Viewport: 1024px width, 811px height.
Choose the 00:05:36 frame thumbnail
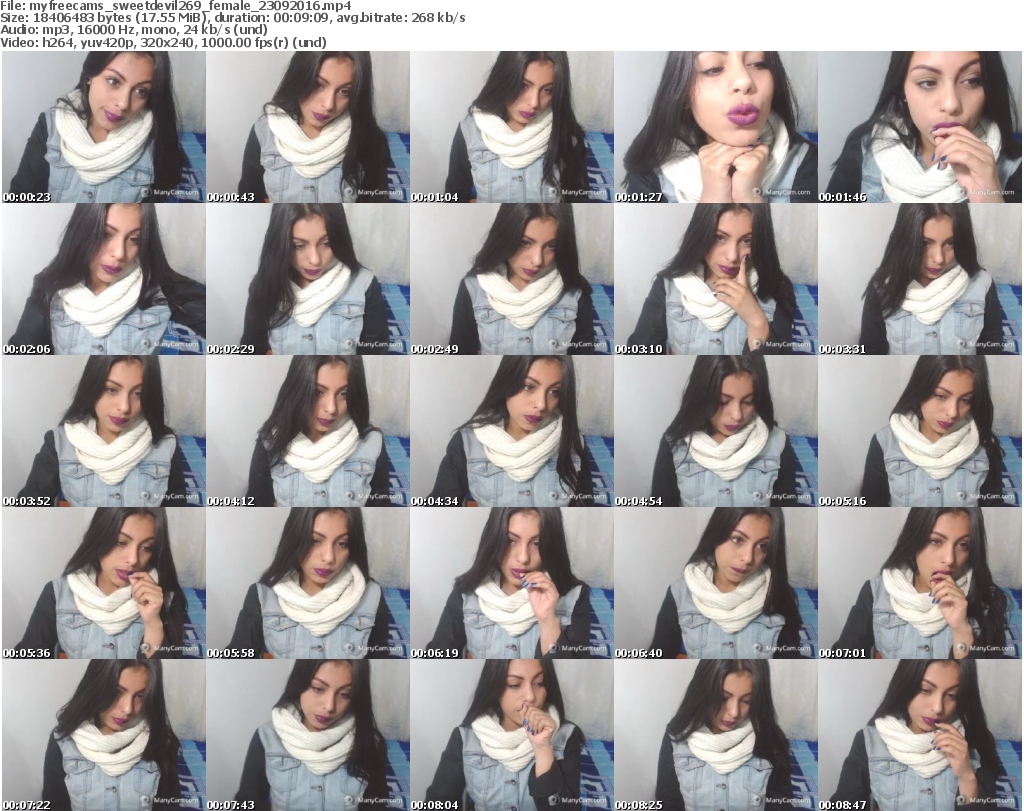[104, 583]
